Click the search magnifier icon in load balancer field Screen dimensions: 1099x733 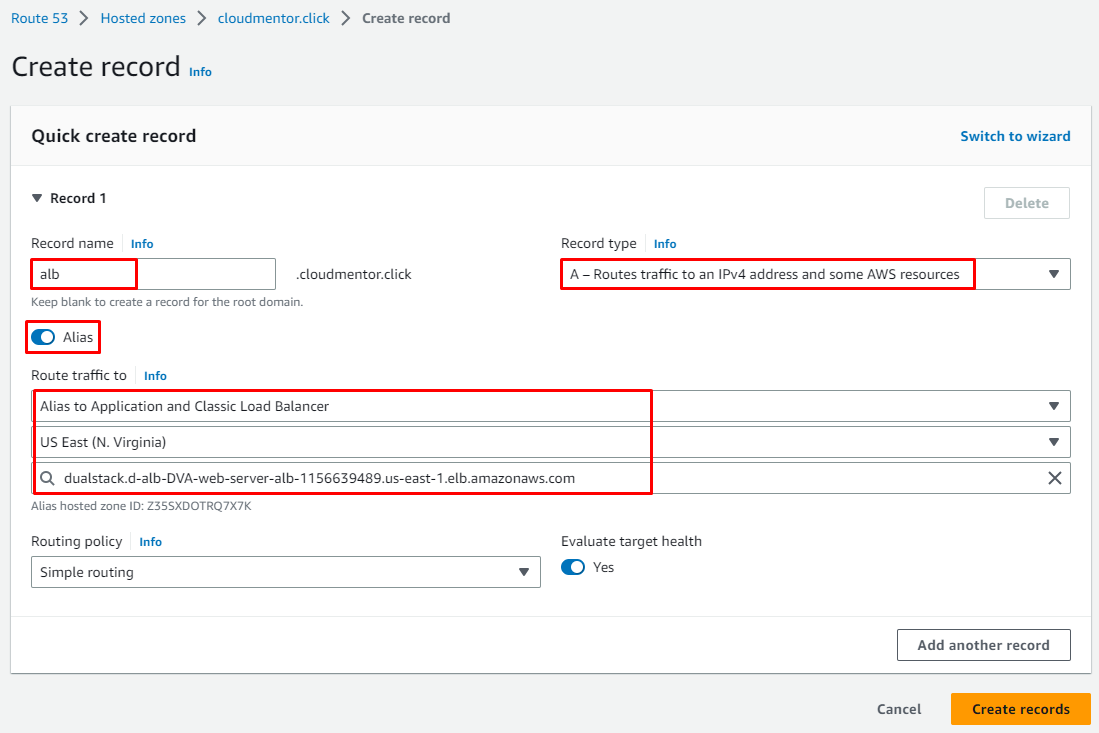tap(47, 478)
